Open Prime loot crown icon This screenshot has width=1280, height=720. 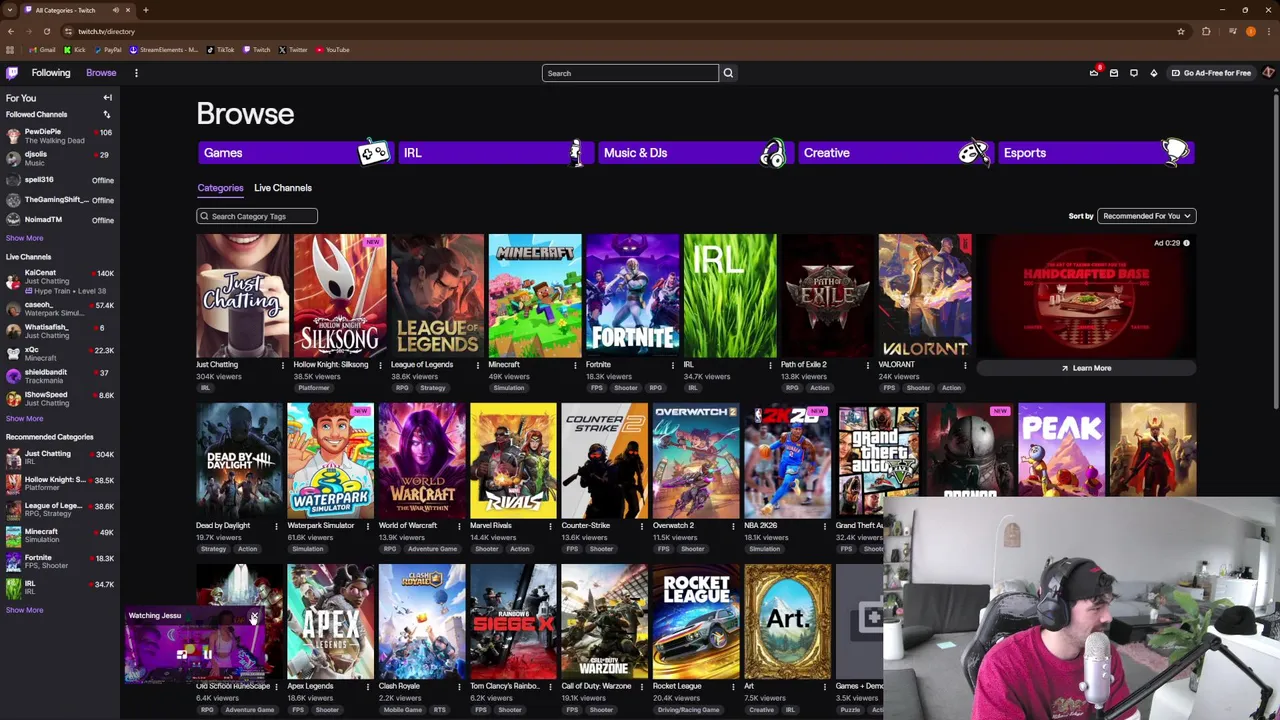1094,73
